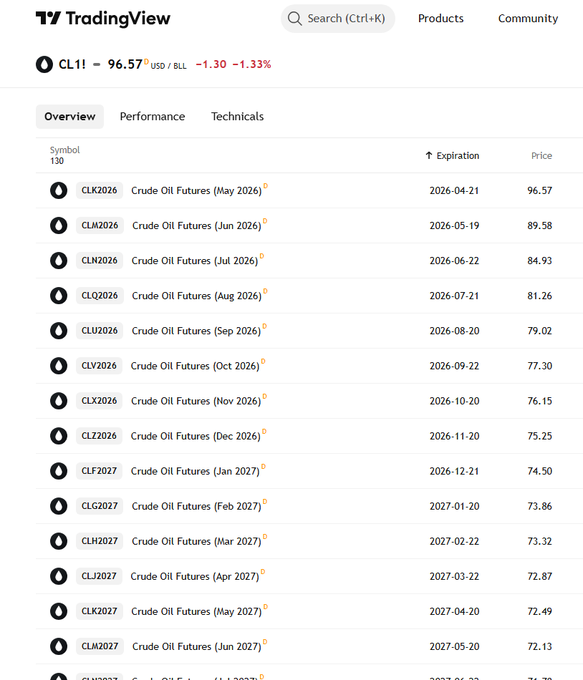Open the CLV2026 ticker badge
583x680 pixels.
coord(99,366)
